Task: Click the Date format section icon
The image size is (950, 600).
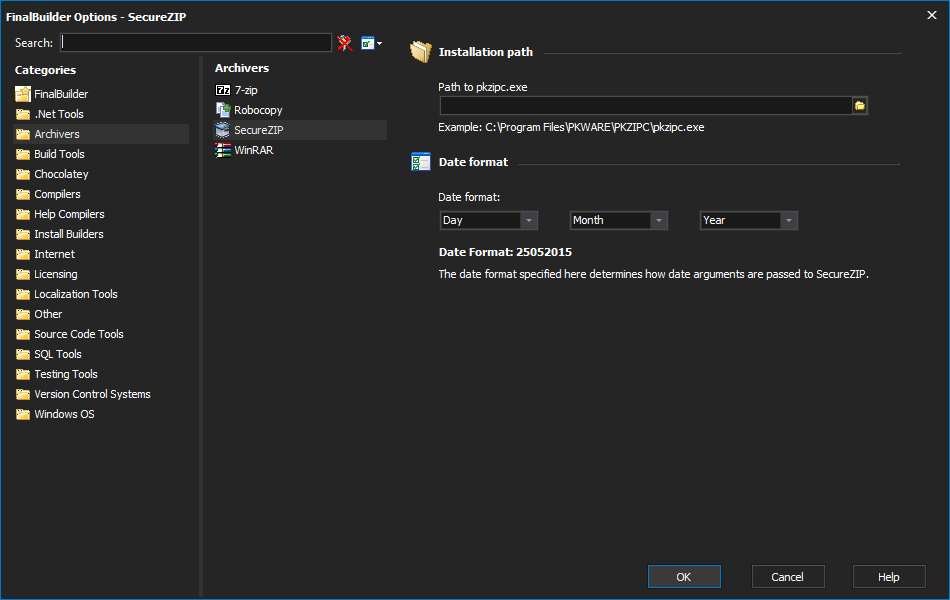Action: click(420, 162)
